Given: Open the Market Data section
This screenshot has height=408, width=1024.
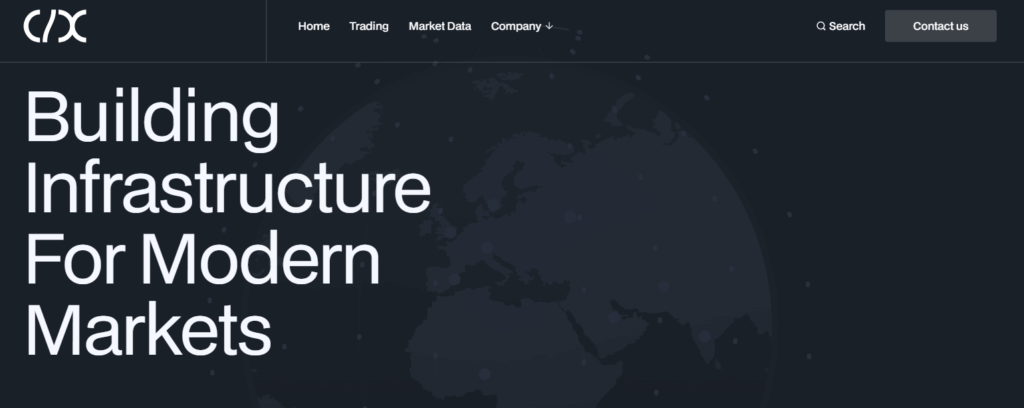Looking at the screenshot, I should [440, 26].
